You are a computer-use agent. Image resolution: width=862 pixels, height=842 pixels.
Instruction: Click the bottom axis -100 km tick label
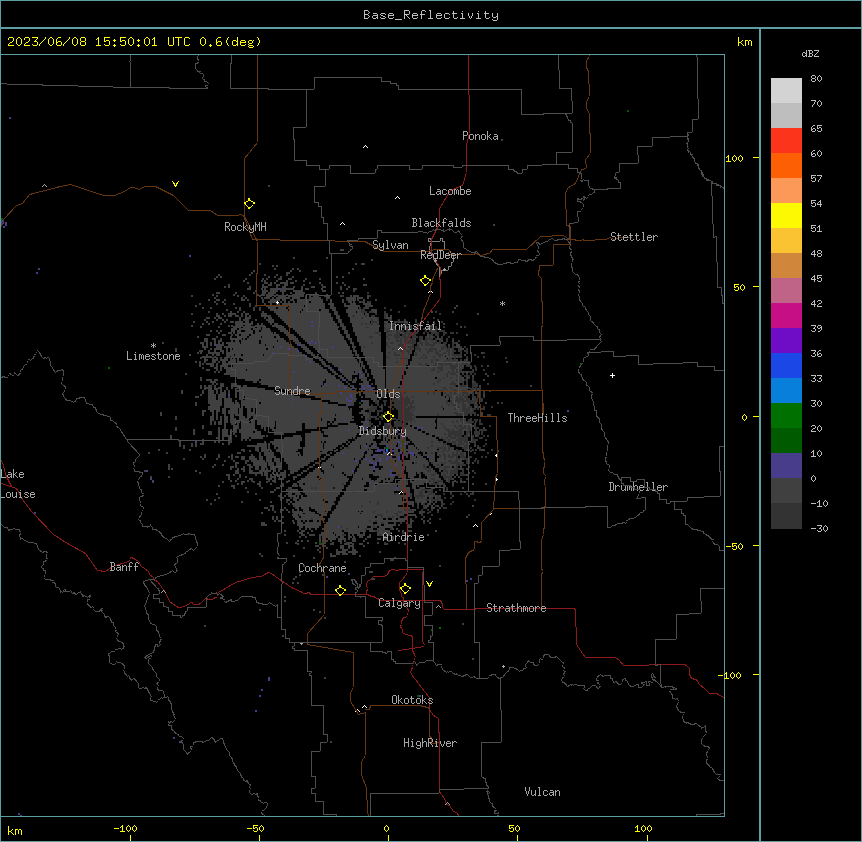[x=125, y=828]
